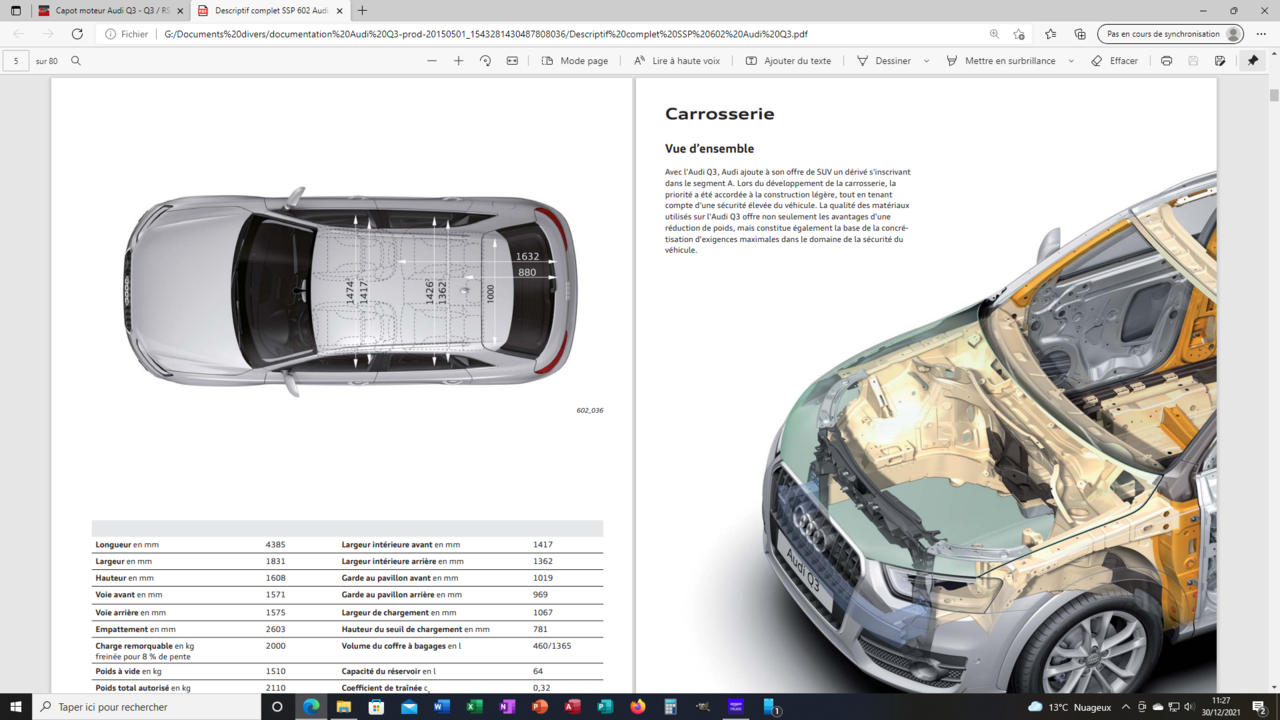This screenshot has height=720, width=1280.
Task: Show hidden system tray icons
Action: pos(1126,707)
